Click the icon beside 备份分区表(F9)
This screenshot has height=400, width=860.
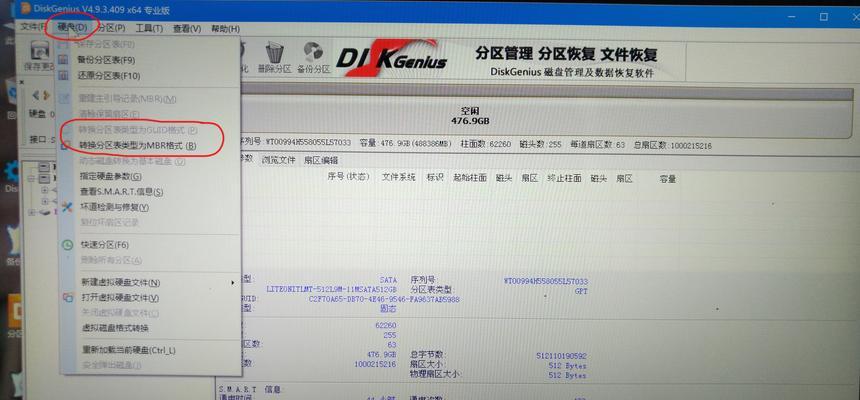[x=63, y=60]
